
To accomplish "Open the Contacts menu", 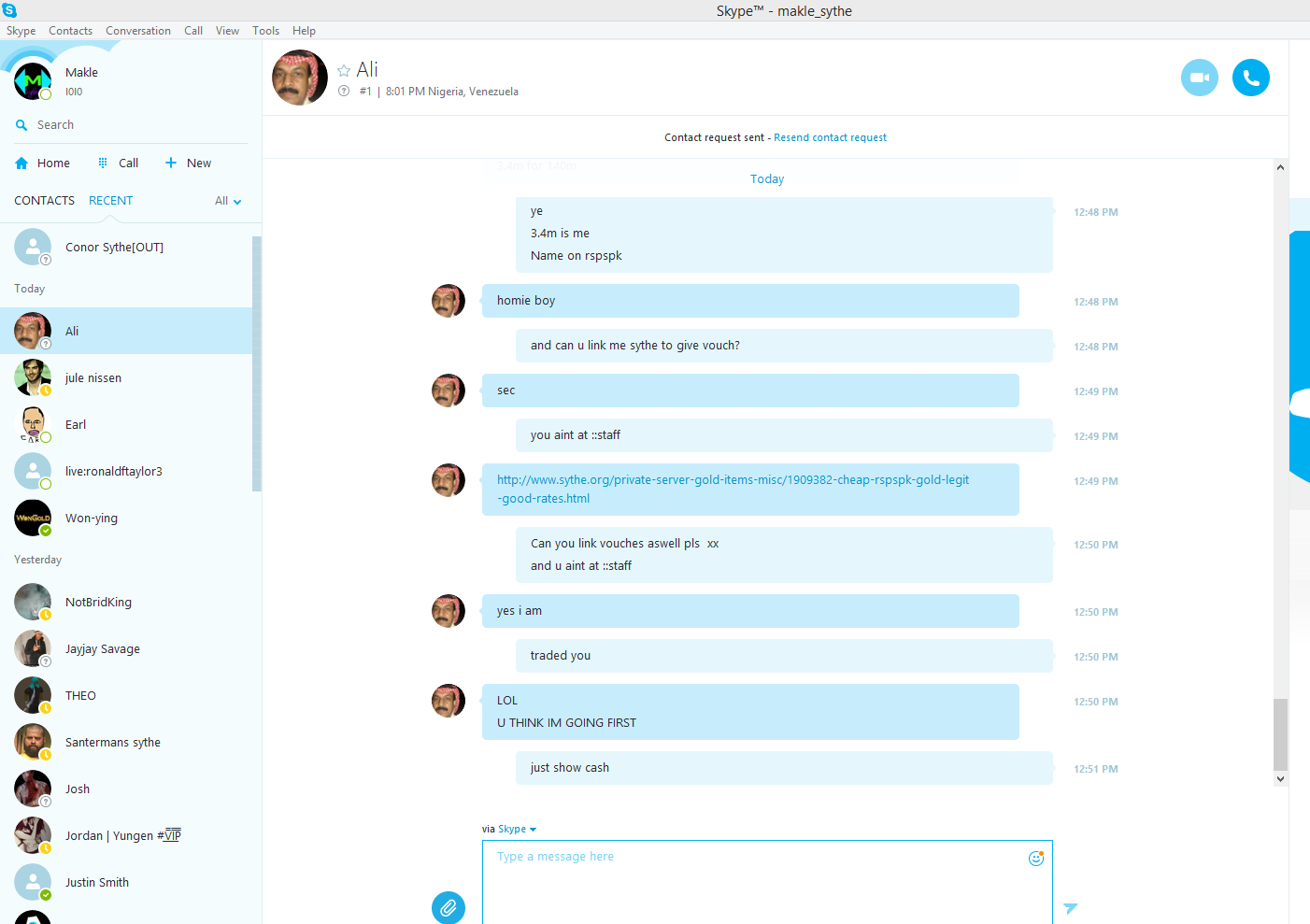I will 71,31.
